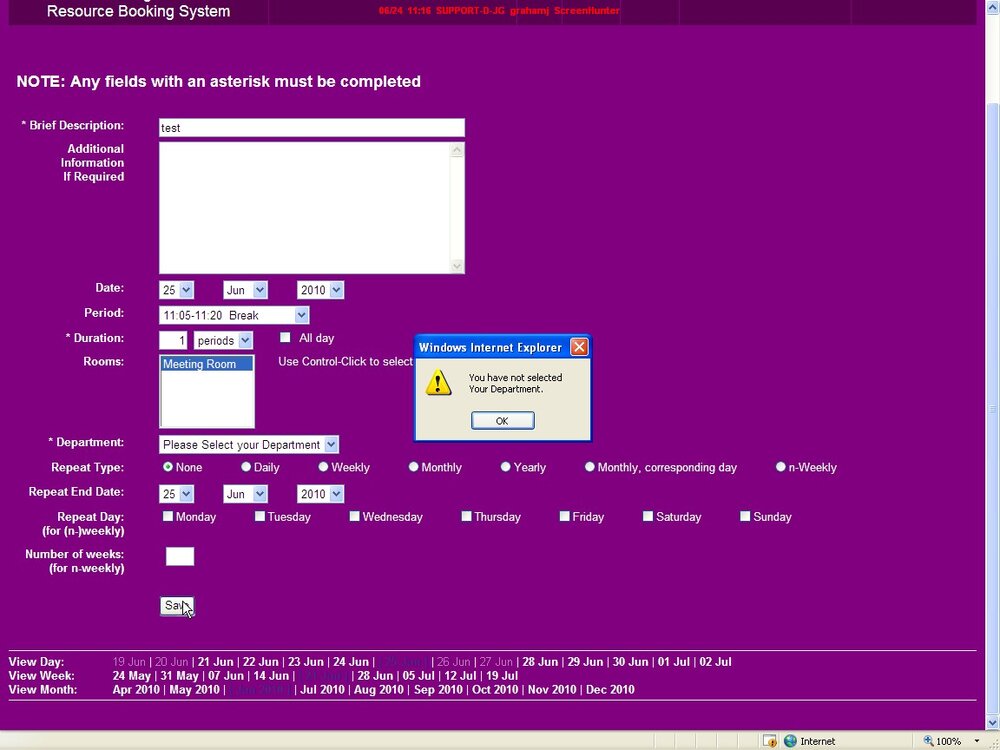Click the Internet zone globe icon
The width and height of the screenshot is (1000, 750).
(x=790, y=740)
